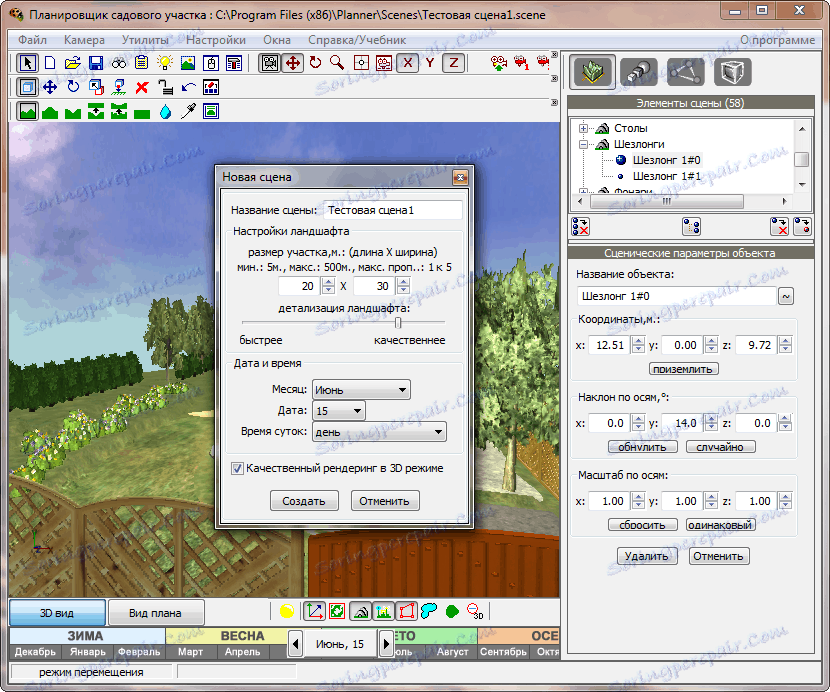
Task: Click the случайно button
Action: pos(720,447)
